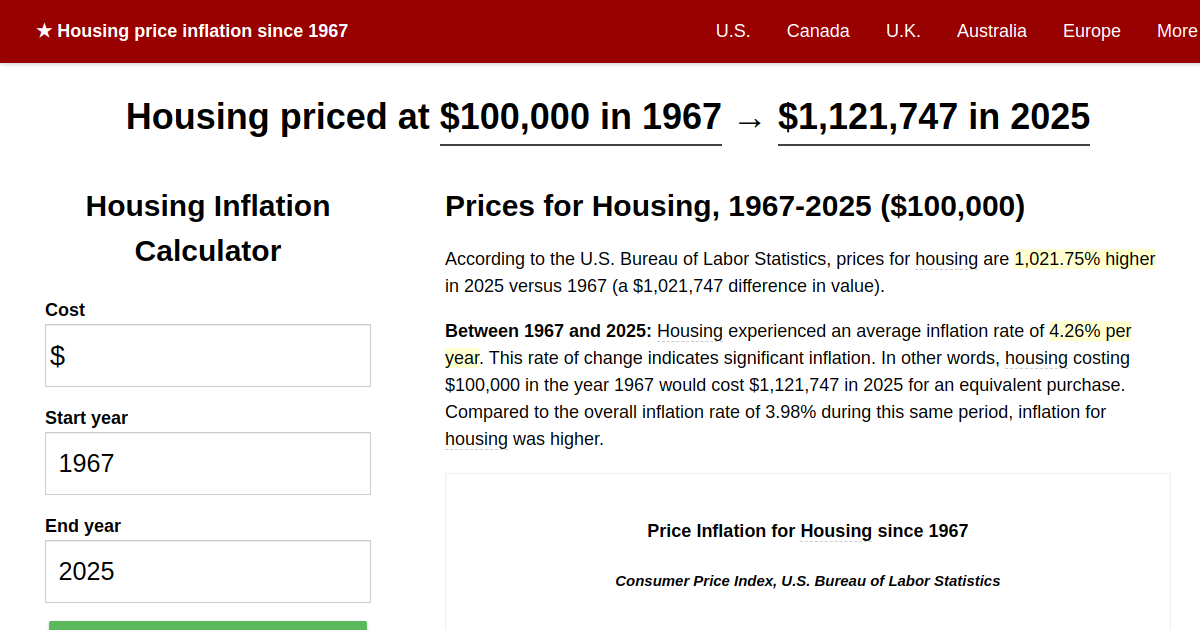Open the Australia inflation page
The width and height of the screenshot is (1200, 630).
click(x=991, y=31)
